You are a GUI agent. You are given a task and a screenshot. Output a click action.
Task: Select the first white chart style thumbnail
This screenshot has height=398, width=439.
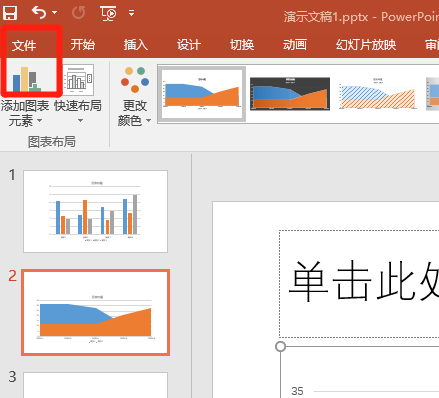[202, 94]
